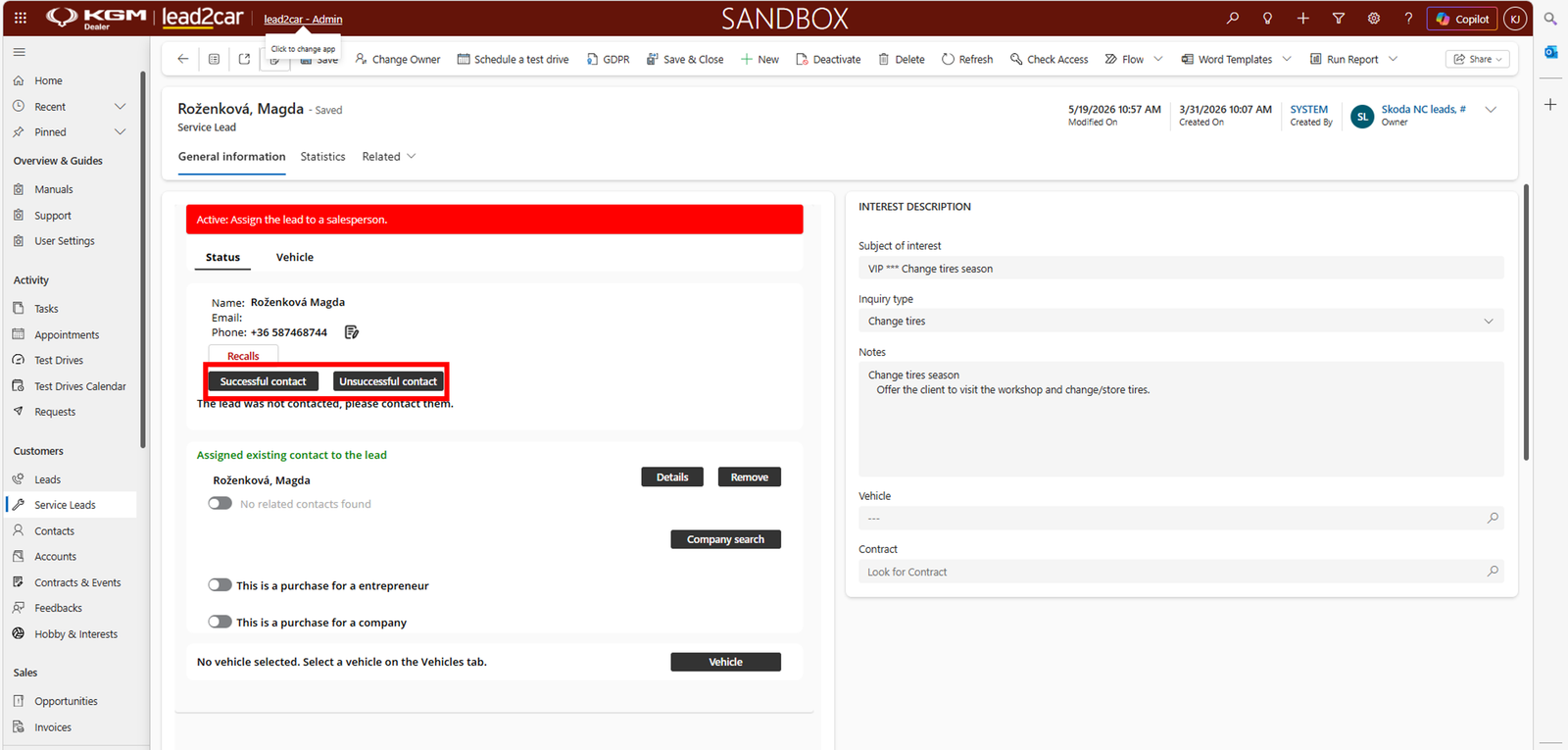This screenshot has width=1568, height=750.
Task: Expand the Word Templates menu chevron
Action: tap(1287, 59)
